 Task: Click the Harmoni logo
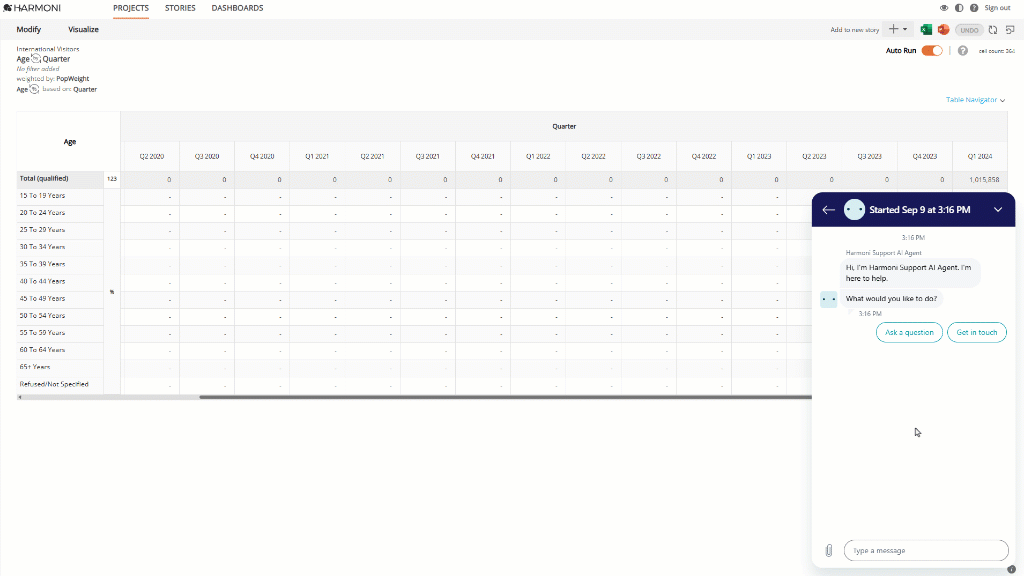(x=32, y=8)
